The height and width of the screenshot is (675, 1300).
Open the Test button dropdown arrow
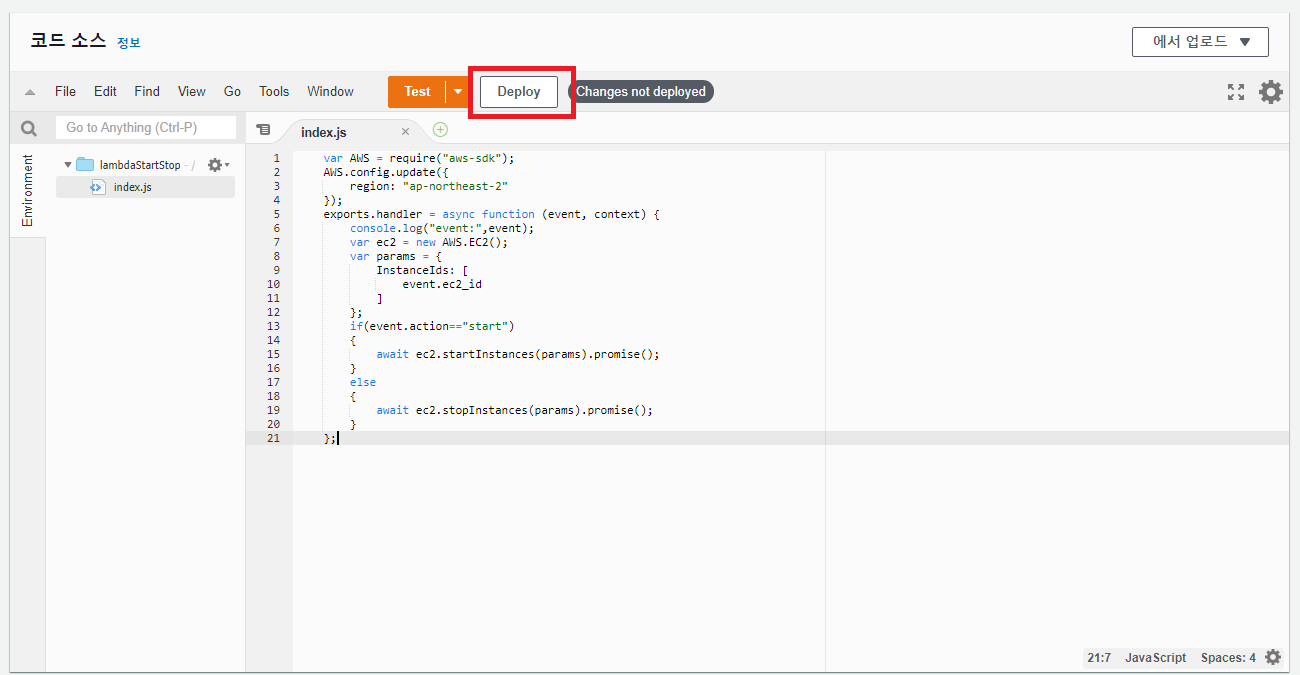click(458, 92)
